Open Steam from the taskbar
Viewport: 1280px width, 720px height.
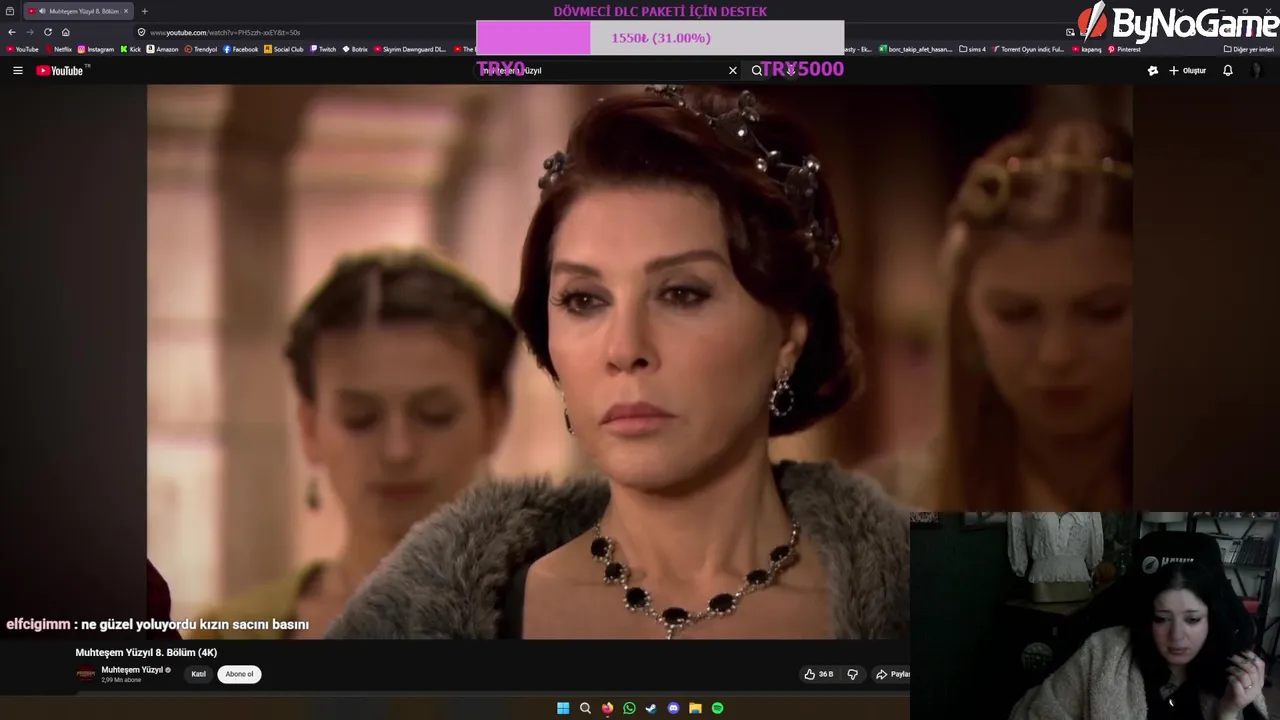coord(651,708)
